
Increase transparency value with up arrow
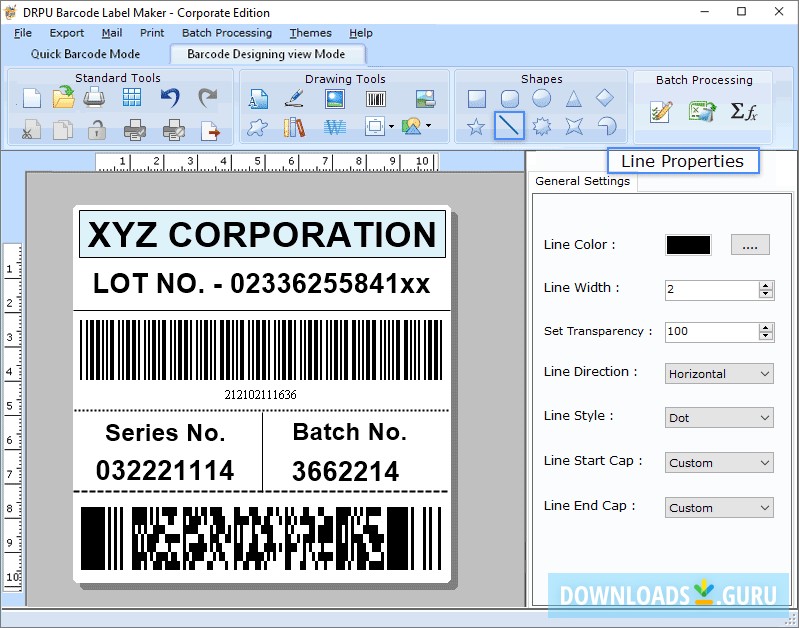coord(766,328)
